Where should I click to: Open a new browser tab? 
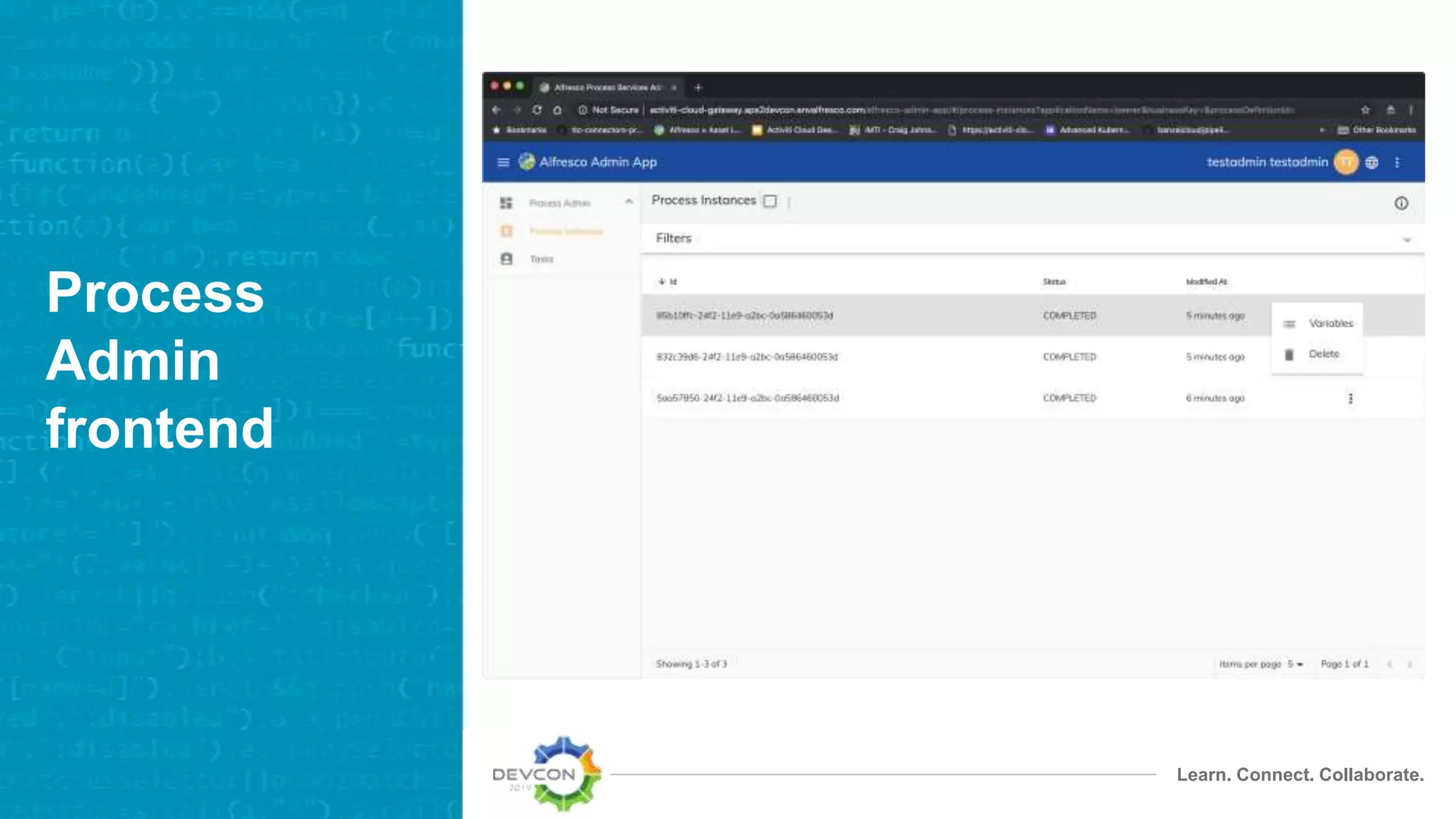pos(698,87)
